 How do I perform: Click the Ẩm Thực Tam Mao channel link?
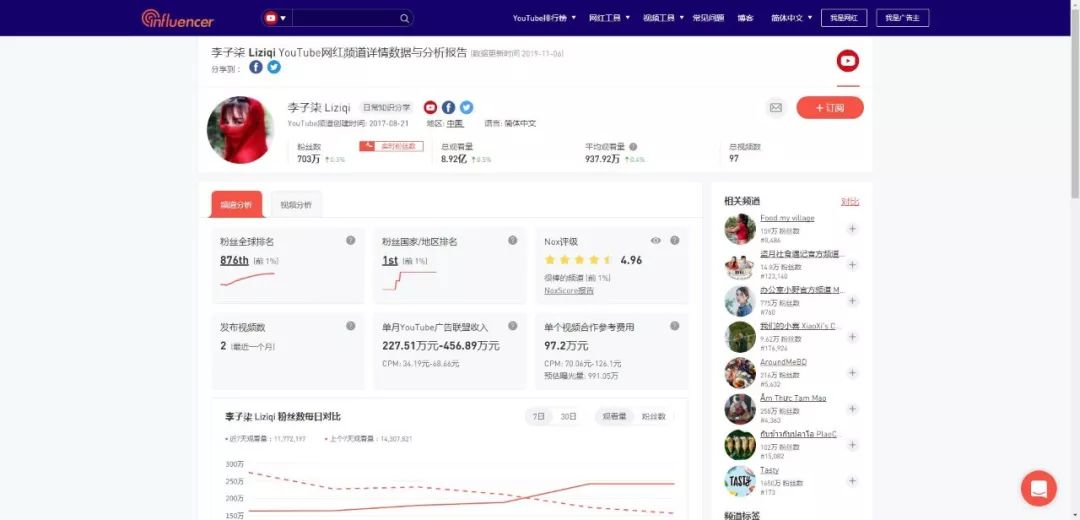pos(793,397)
